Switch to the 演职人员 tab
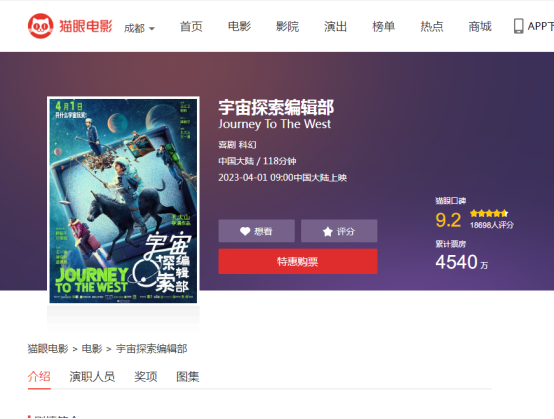Image resolution: width=554 pixels, height=419 pixels. click(92, 377)
